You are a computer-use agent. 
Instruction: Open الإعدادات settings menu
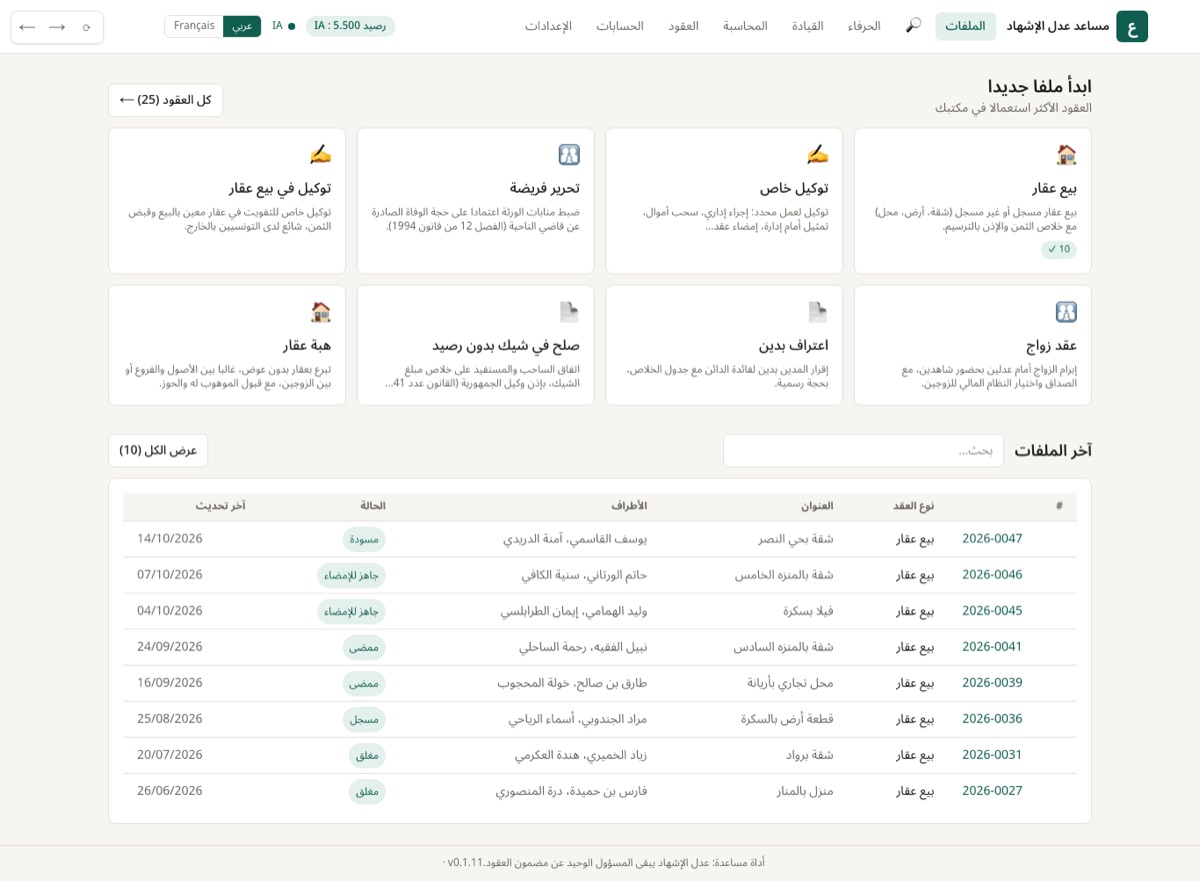click(x=548, y=26)
